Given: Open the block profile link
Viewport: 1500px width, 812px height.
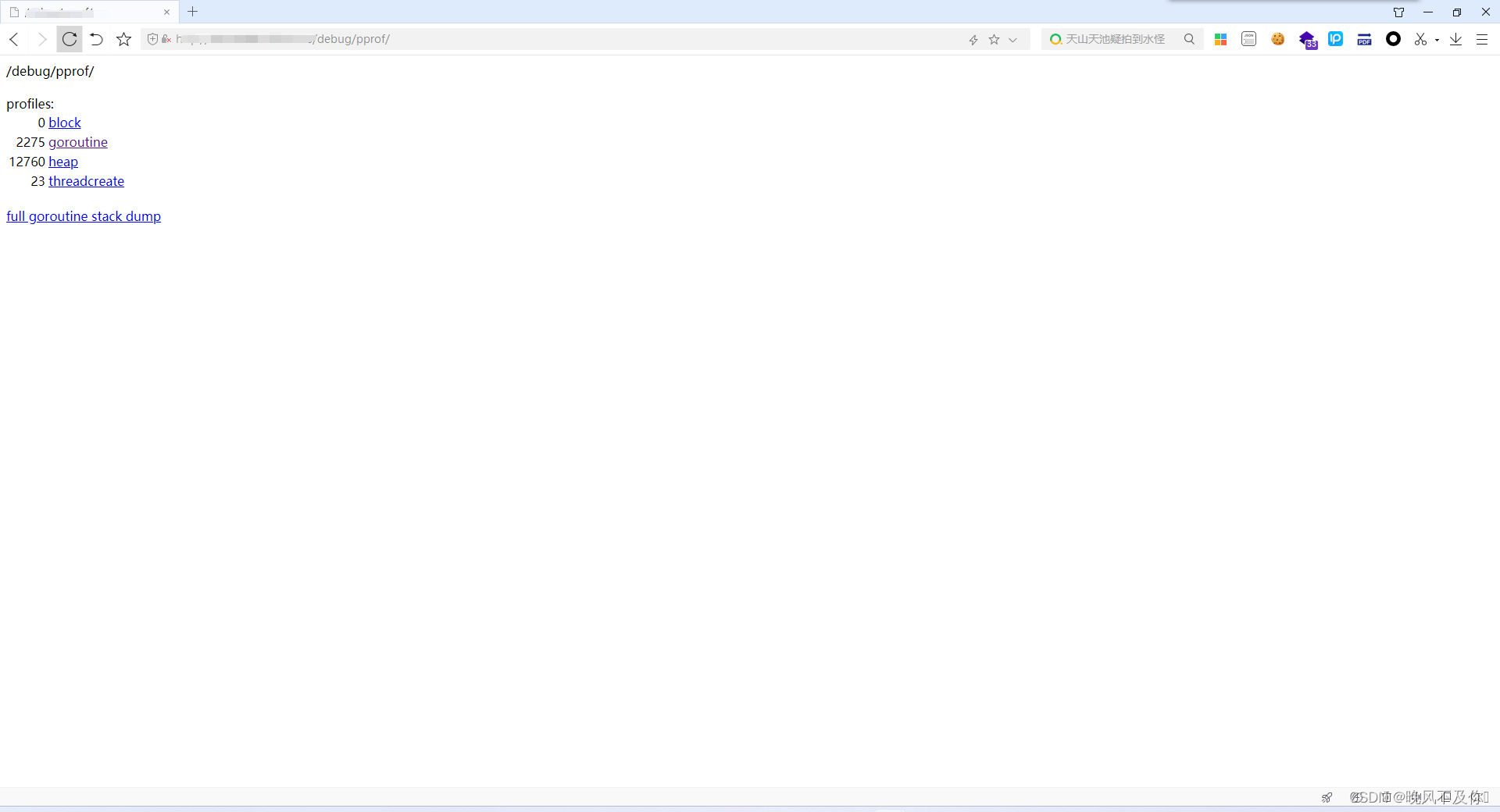Looking at the screenshot, I should pos(65,123).
